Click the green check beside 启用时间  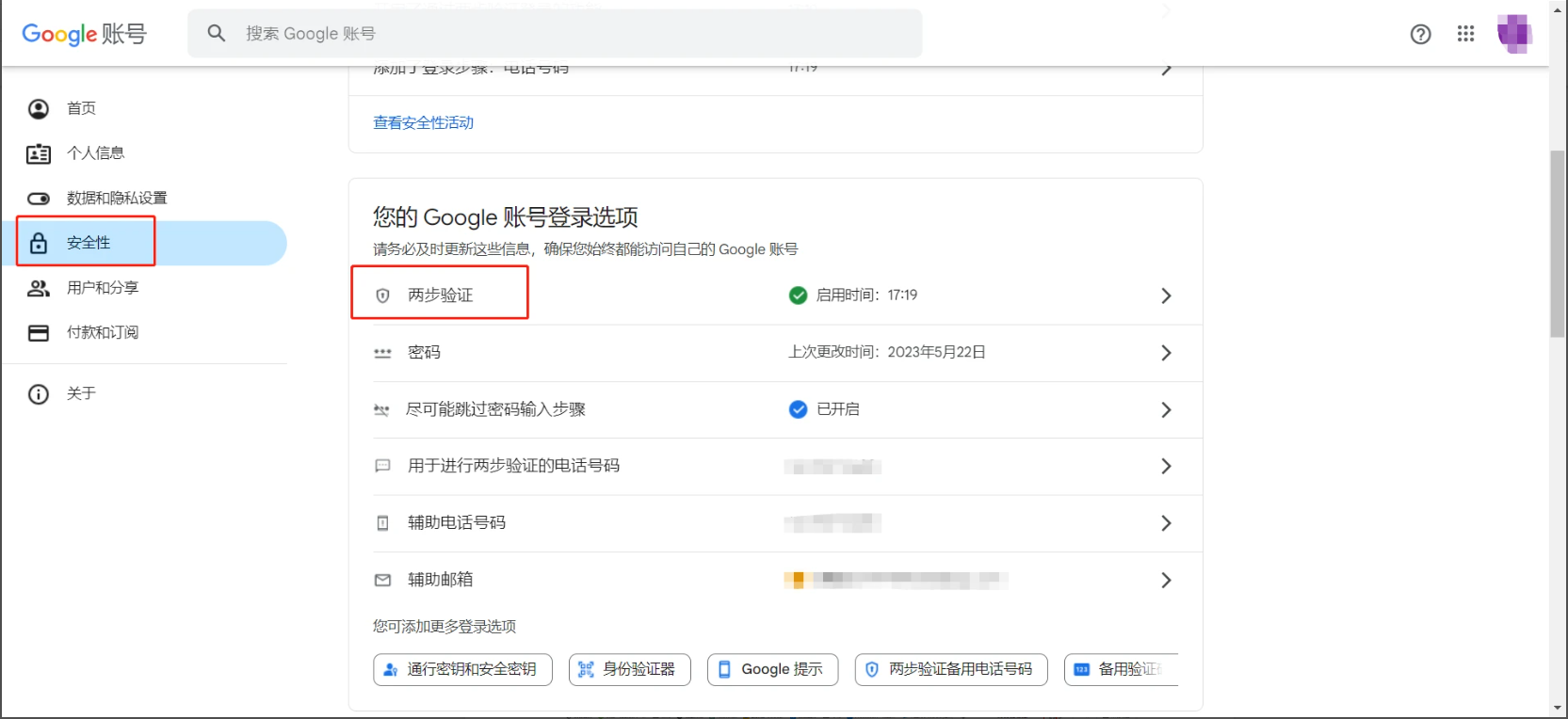(x=798, y=296)
